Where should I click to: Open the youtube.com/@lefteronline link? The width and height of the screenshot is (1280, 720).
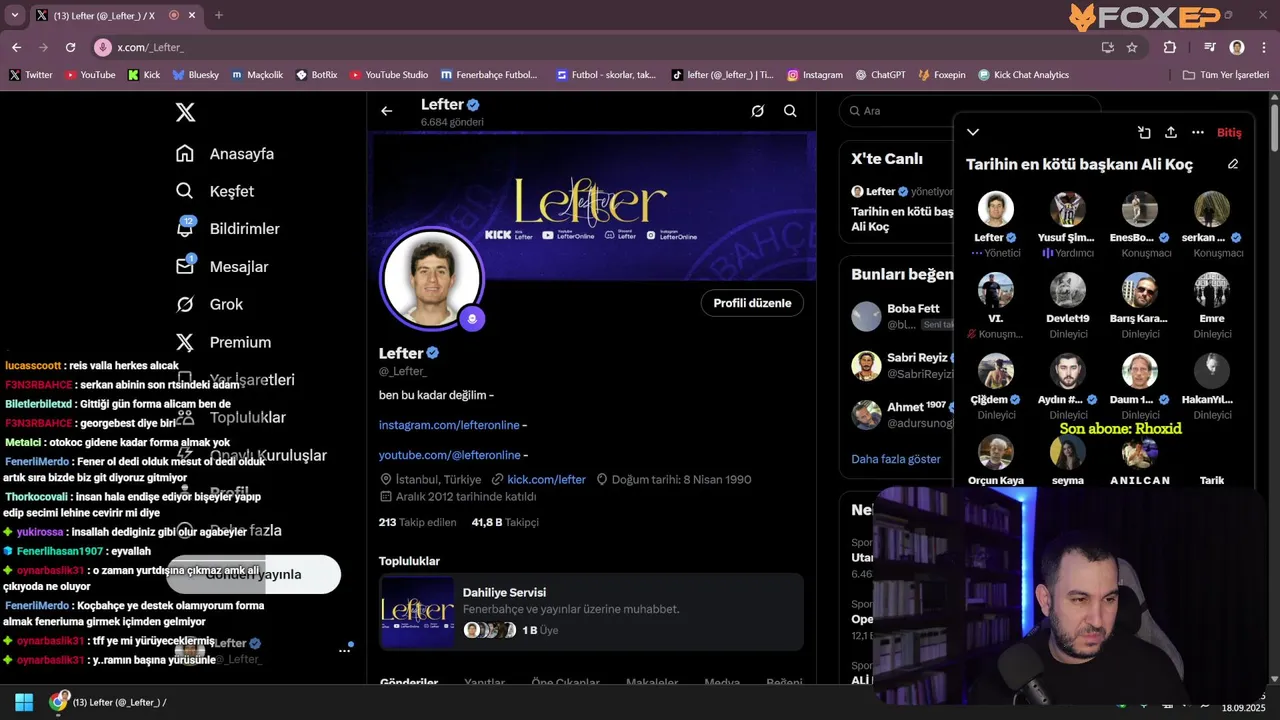pos(449,455)
